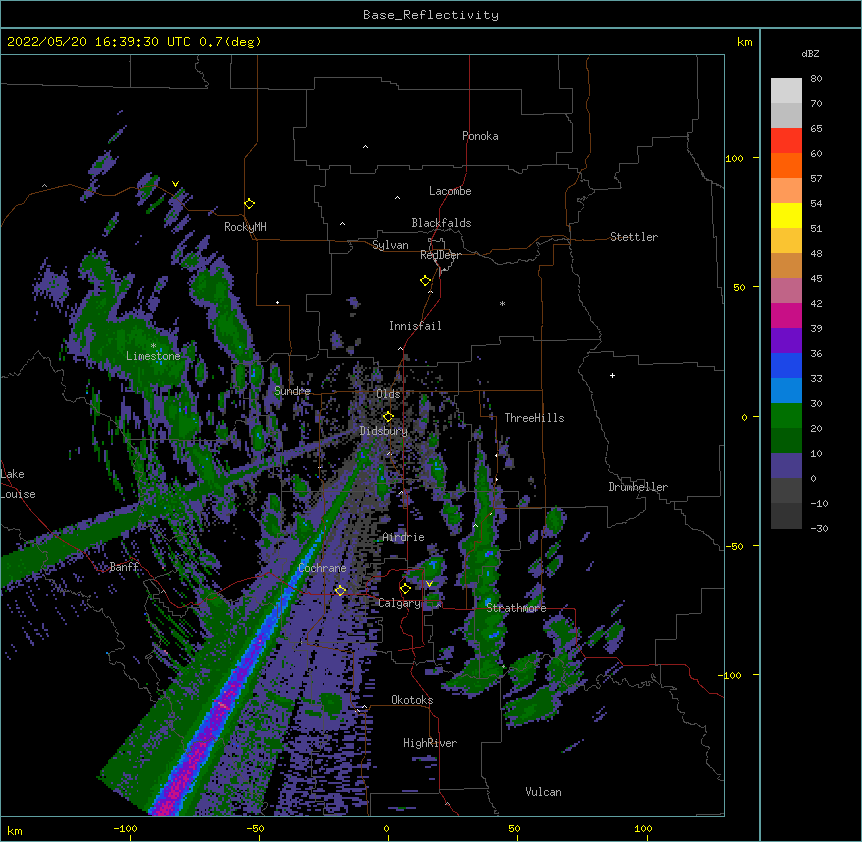The width and height of the screenshot is (862, 842).
Task: Pick the light blue 30-33 dBZ swatch
Action: click(786, 391)
